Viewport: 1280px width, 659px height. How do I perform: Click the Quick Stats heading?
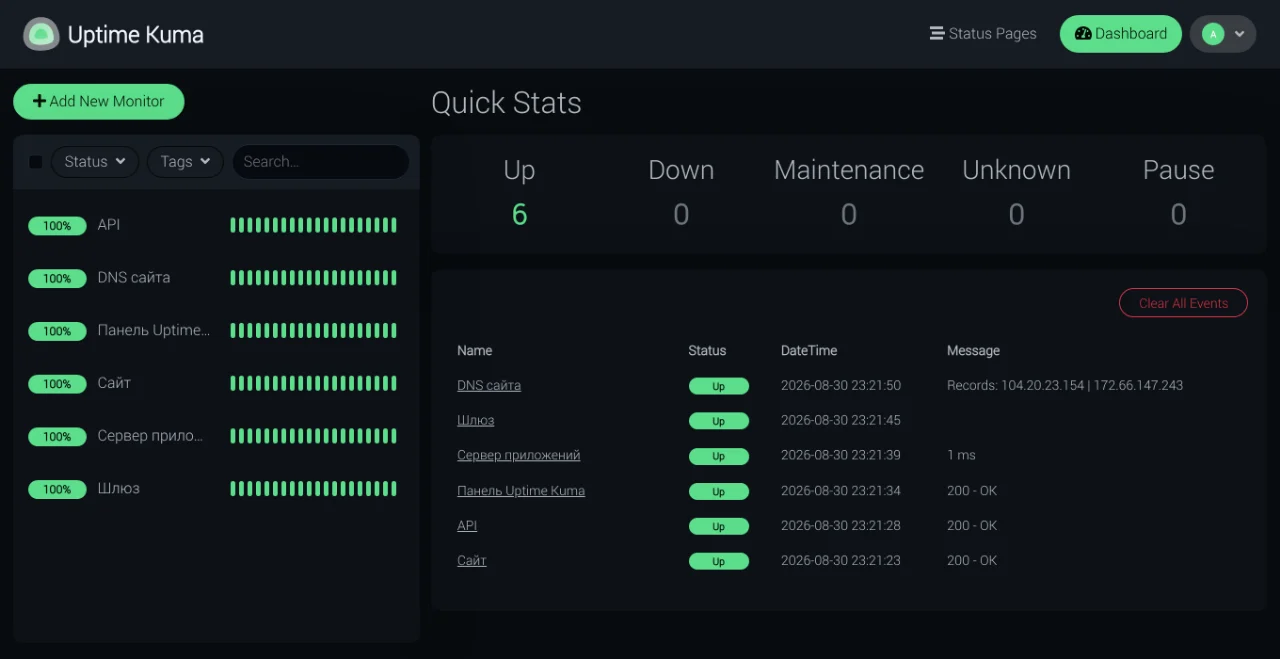point(506,103)
